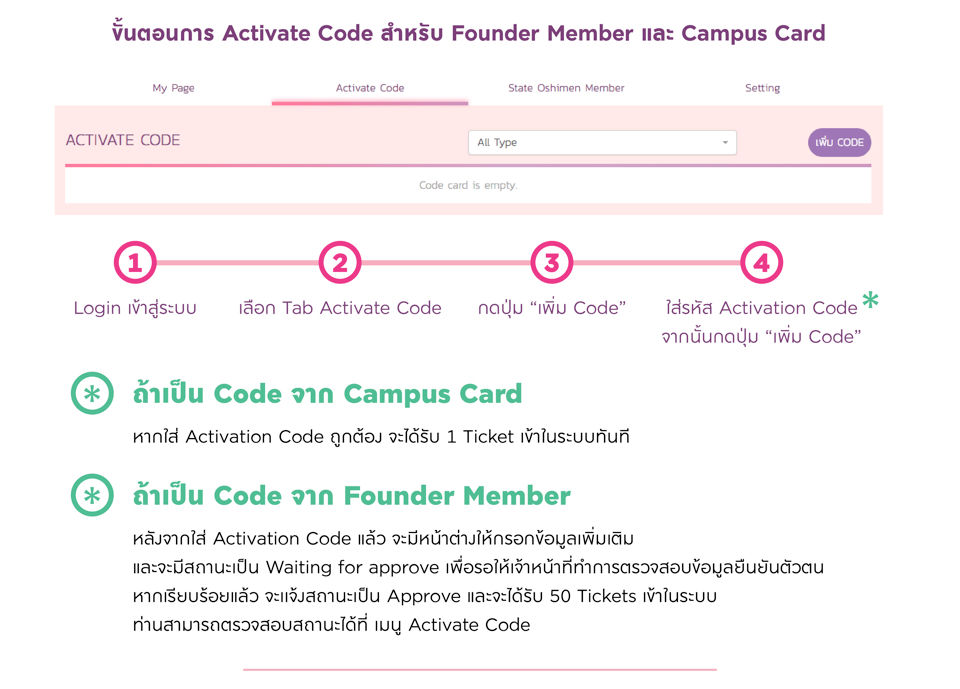
Task: Click the 'Login เข้าสู่ระบบ' step label
Action: click(x=135, y=308)
